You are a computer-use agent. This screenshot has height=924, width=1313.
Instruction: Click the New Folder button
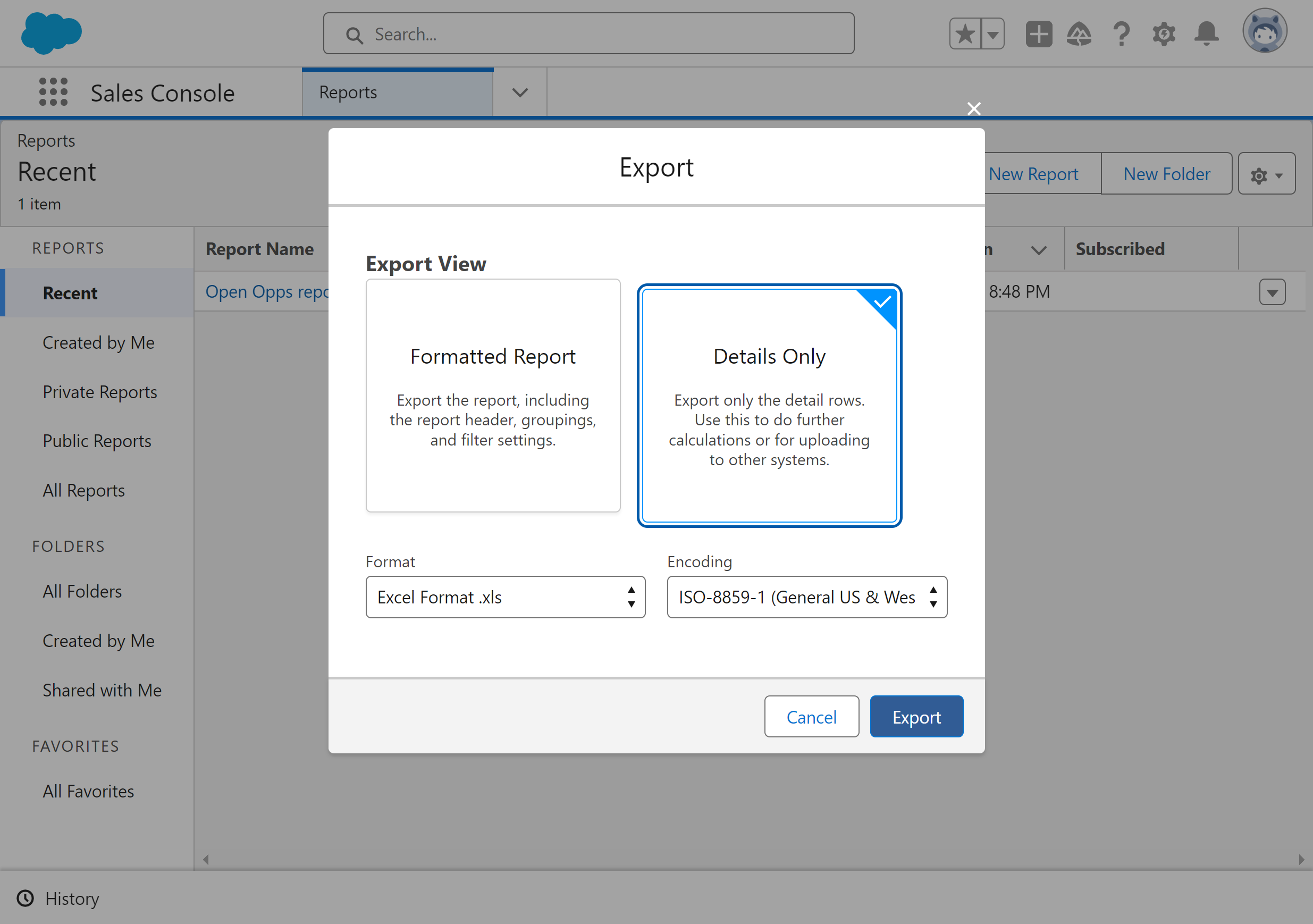(1167, 174)
